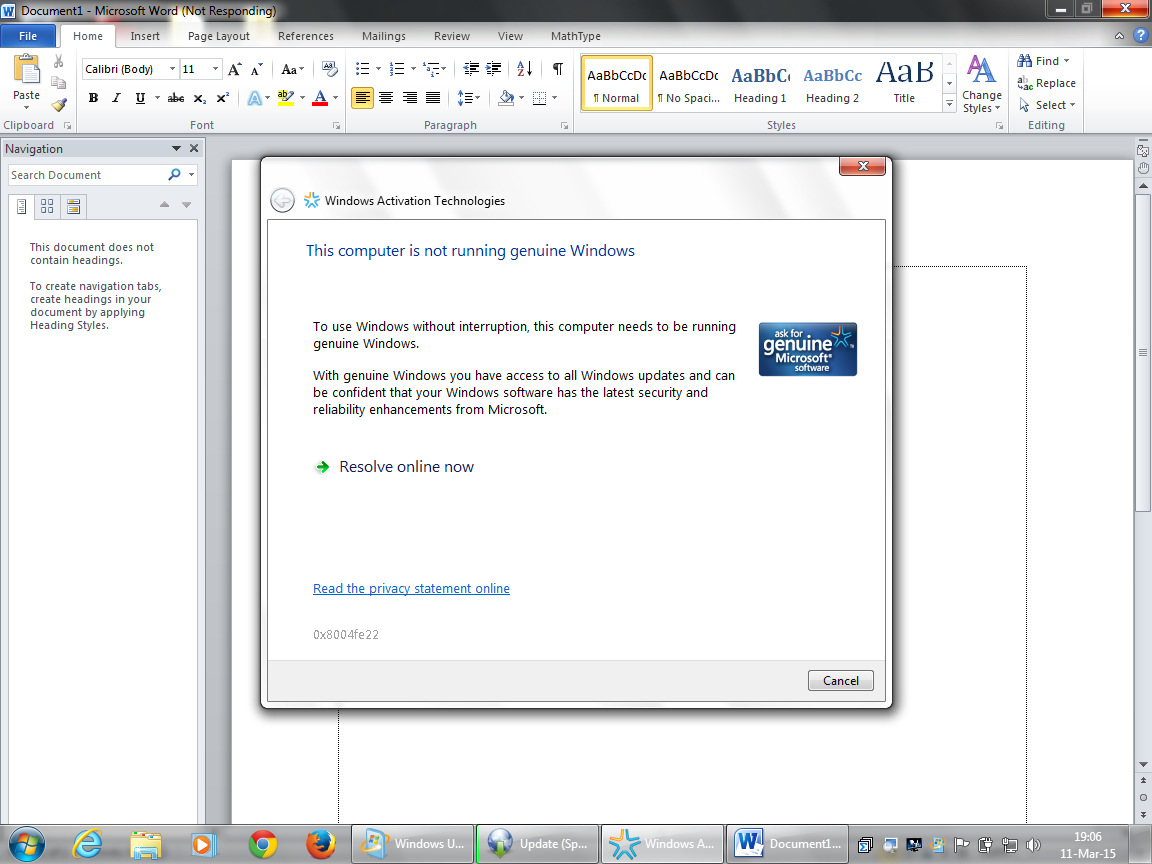Click the Shrink Font icon
Viewport: 1152px width, 864px height.
click(x=256, y=69)
